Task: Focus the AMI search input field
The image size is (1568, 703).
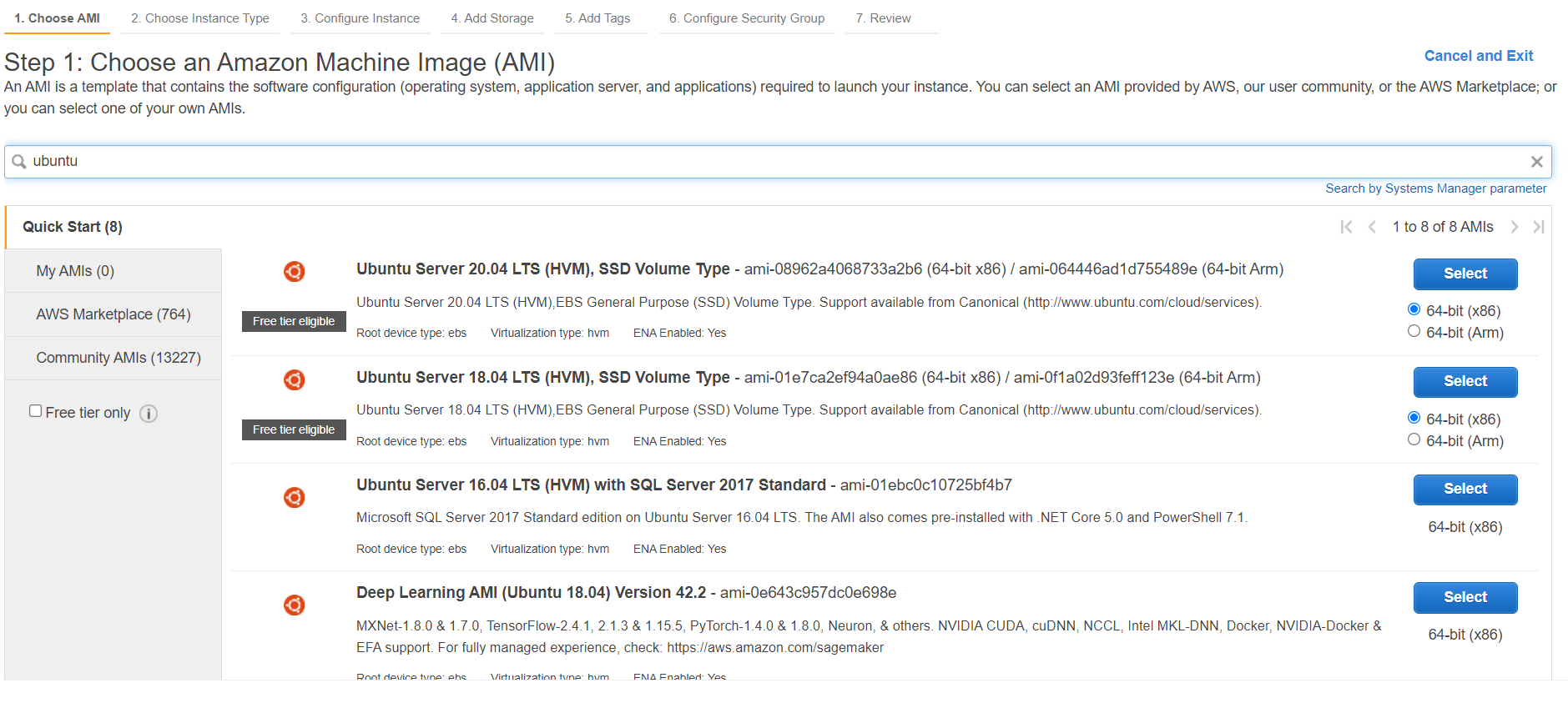Action: coord(778,162)
